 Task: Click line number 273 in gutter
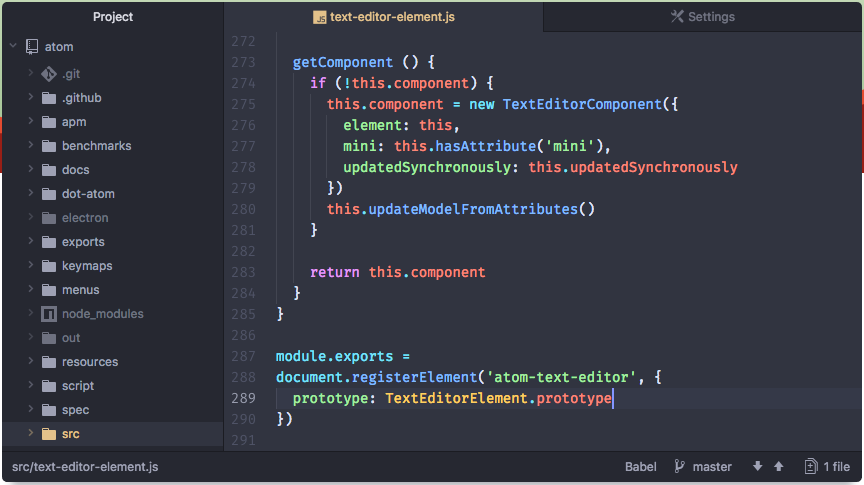(243, 62)
